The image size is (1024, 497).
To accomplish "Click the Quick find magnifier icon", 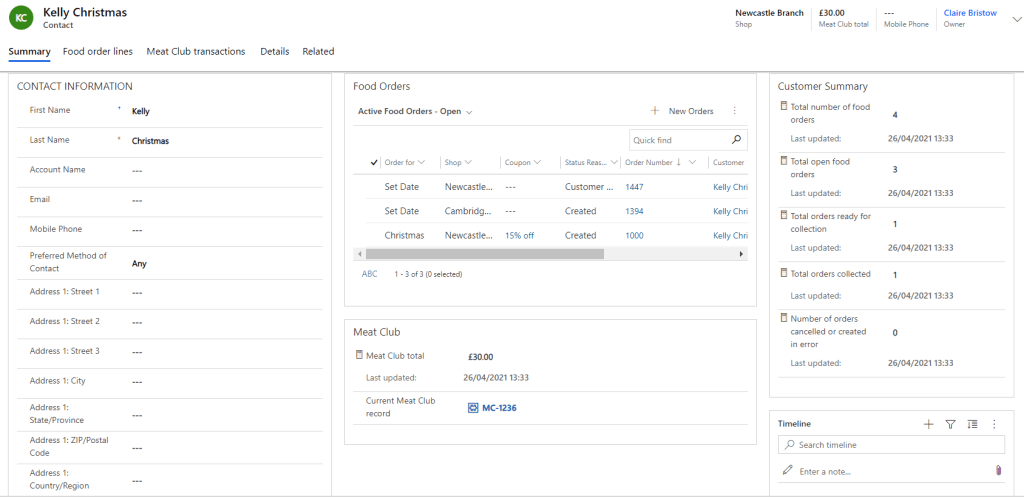I will pos(737,140).
